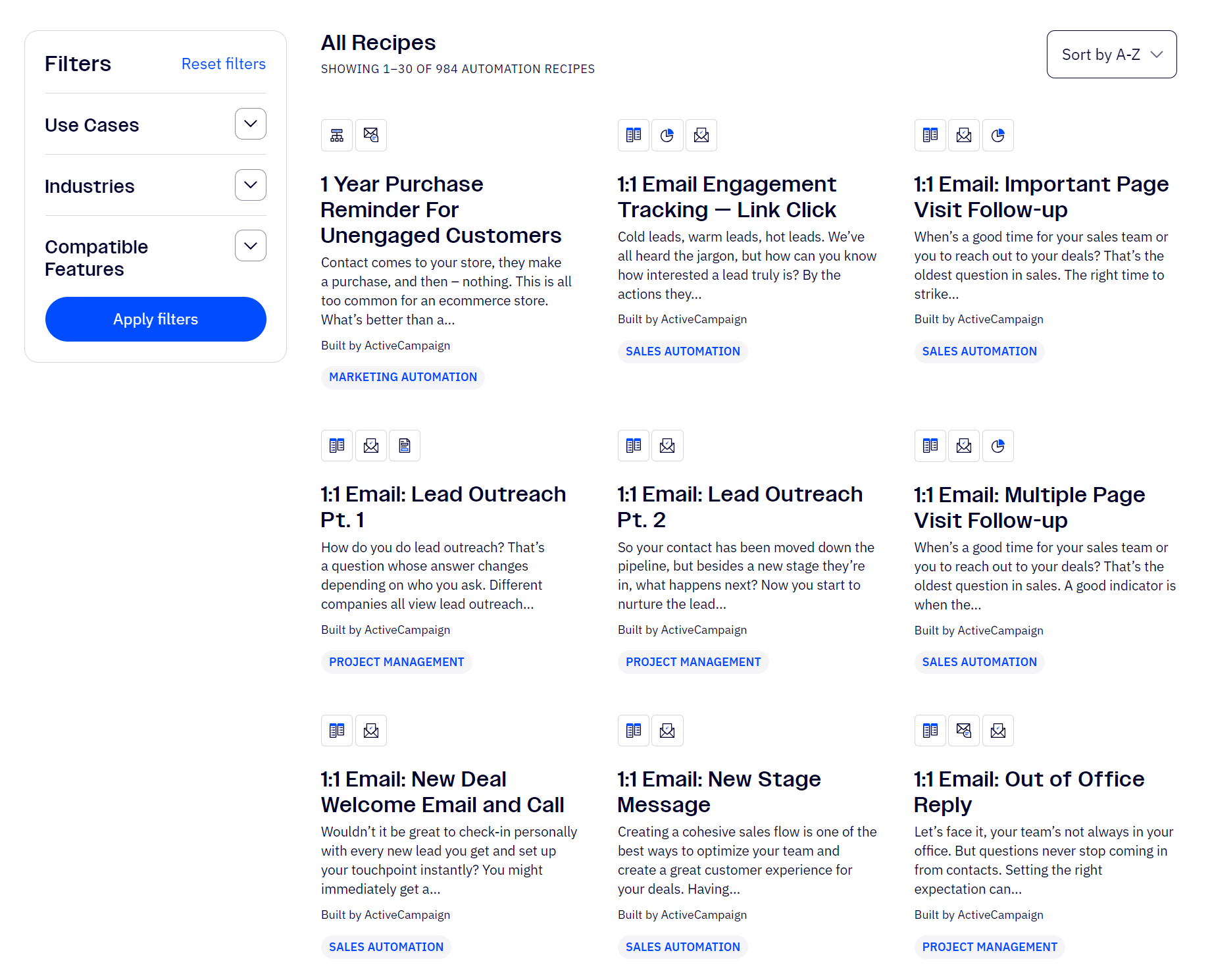Click the pipeline columns icon on Out of Office Reply card
Screen dimensions: 1210x980
pyautogui.click(x=930, y=731)
